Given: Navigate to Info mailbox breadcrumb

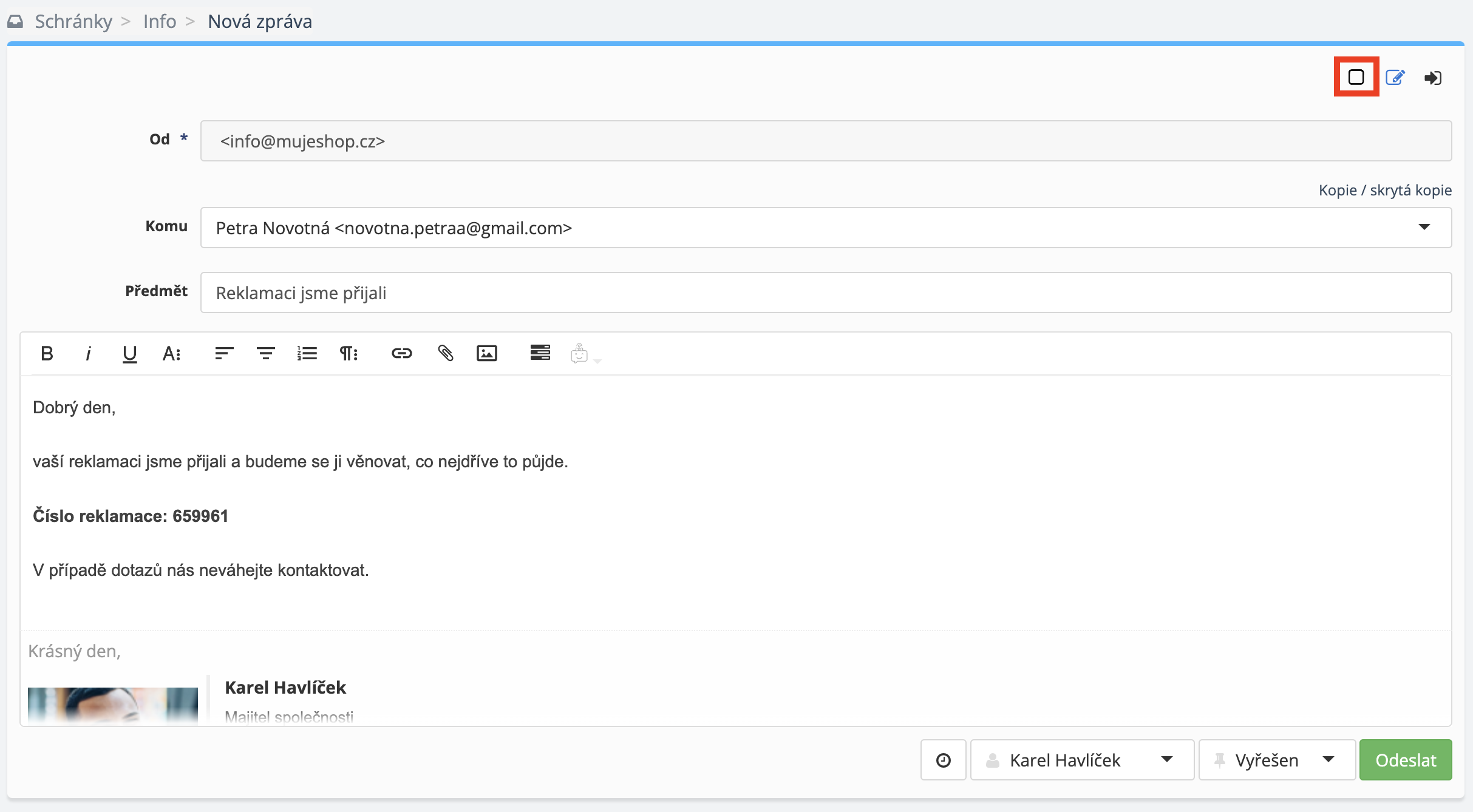Looking at the screenshot, I should (159, 21).
